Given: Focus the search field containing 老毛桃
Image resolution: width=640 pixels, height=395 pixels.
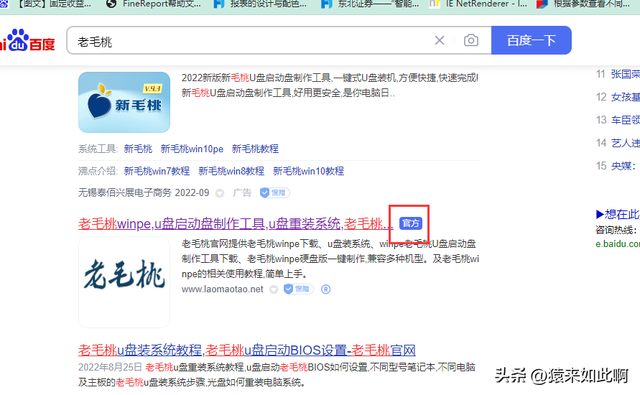Looking at the screenshot, I should pyautogui.click(x=249, y=40).
